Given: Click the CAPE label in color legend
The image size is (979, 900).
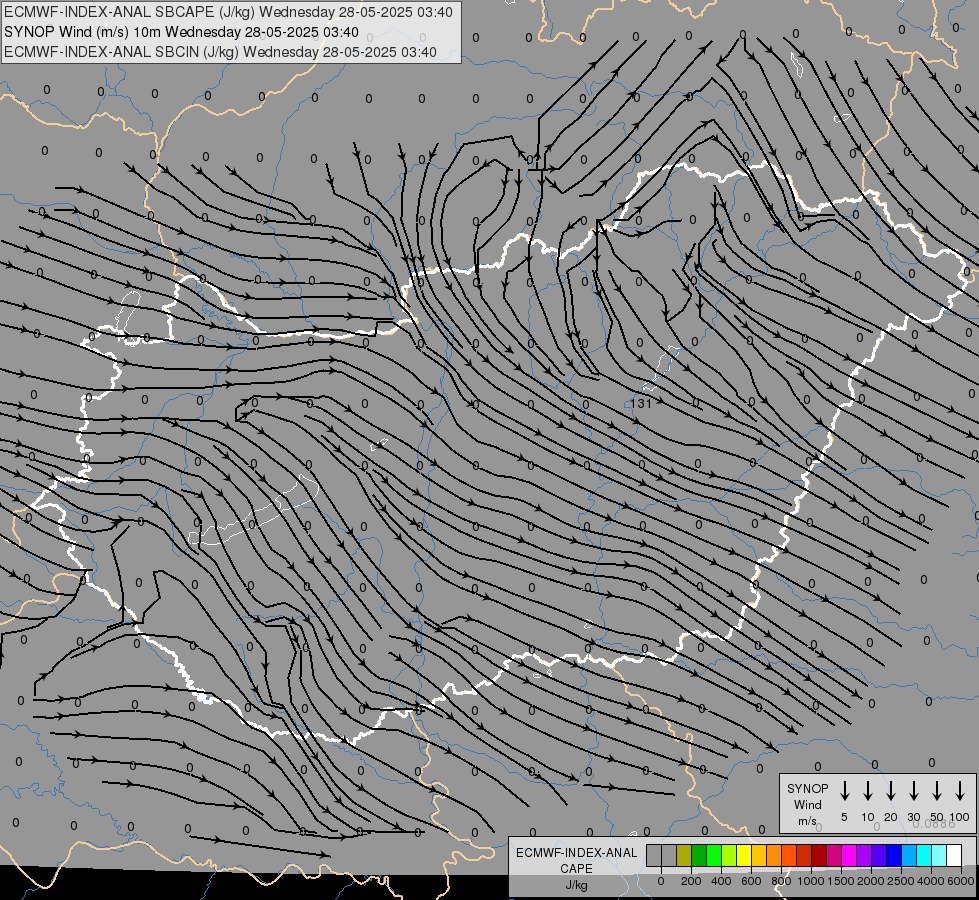Looking at the screenshot, I should coord(576,869).
